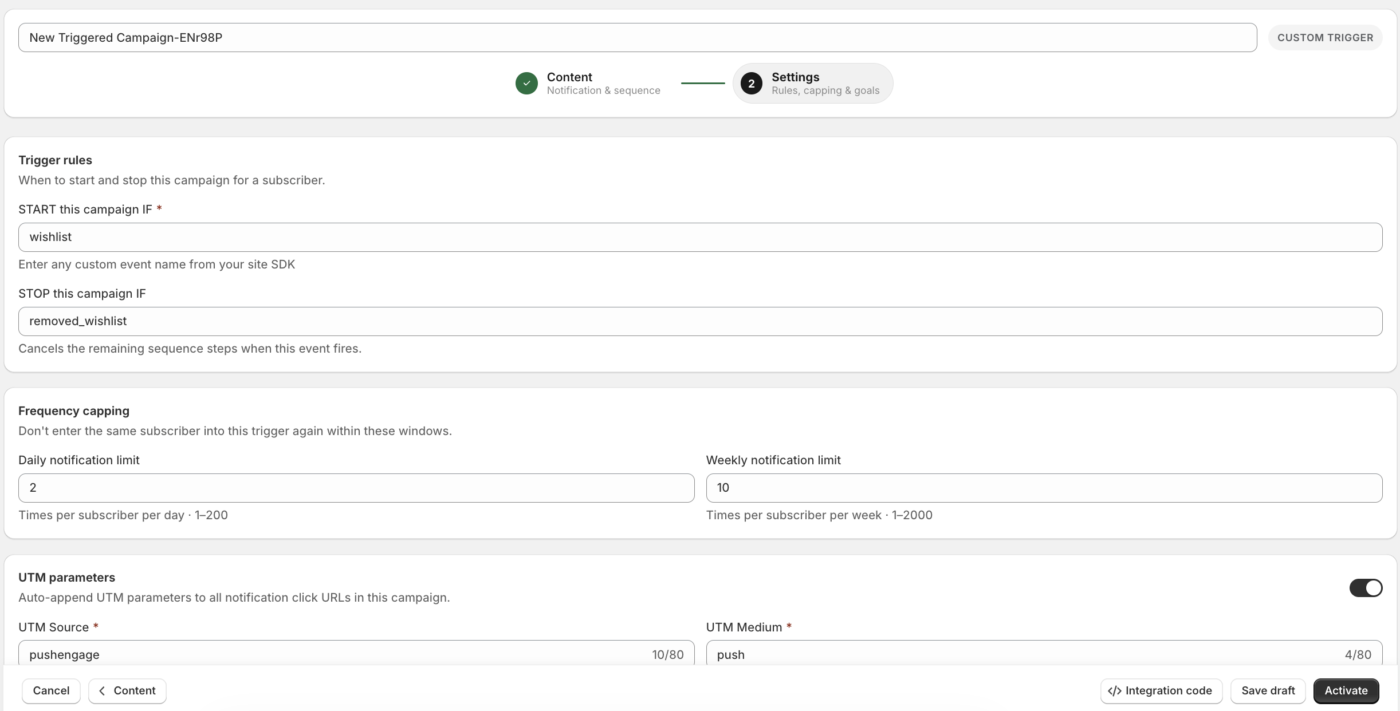Click the Daily notification limit field
This screenshot has width=1400, height=711.
356,488
